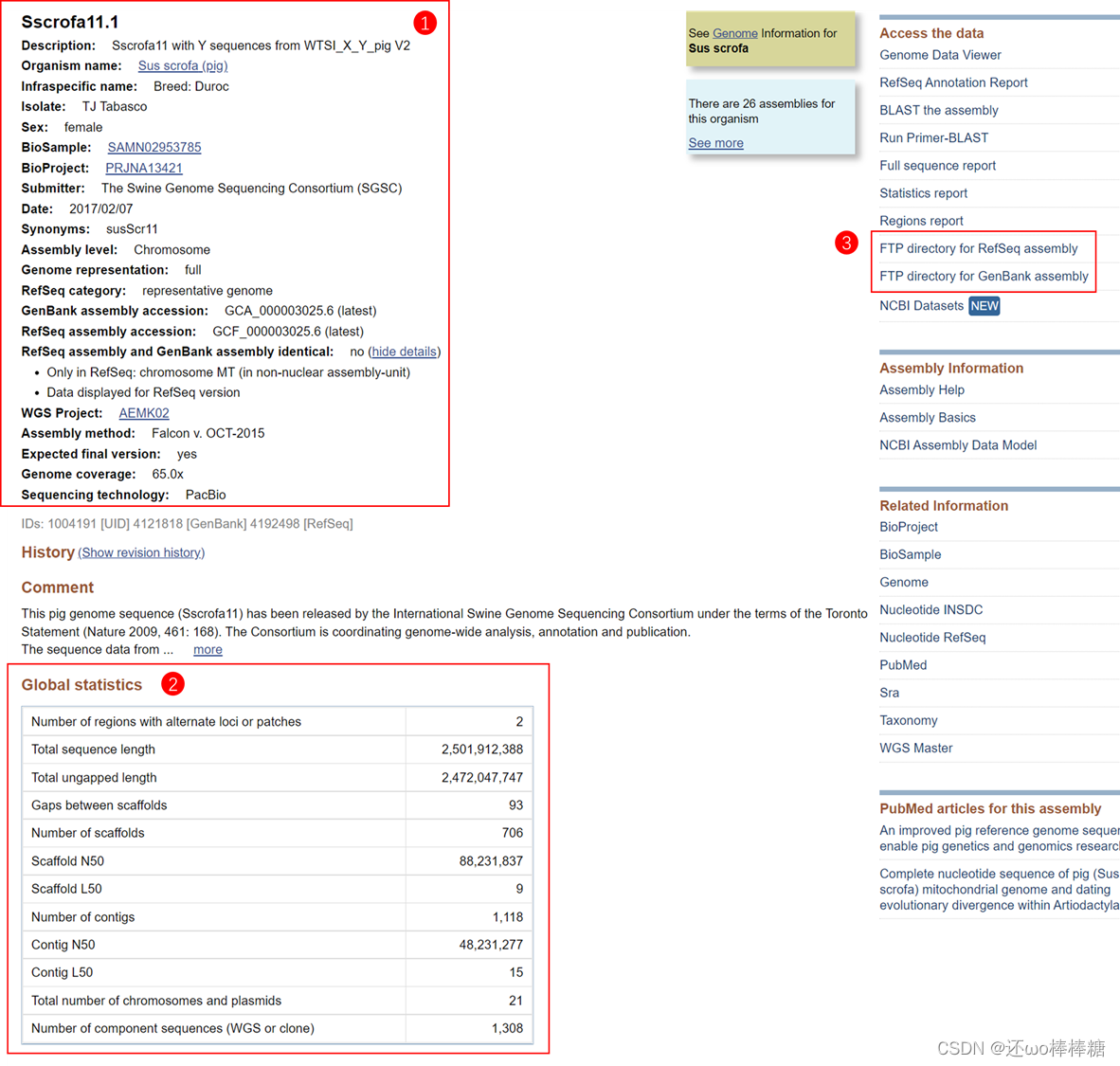Open WGS Master link
The image size is (1120, 1066).
tap(915, 748)
